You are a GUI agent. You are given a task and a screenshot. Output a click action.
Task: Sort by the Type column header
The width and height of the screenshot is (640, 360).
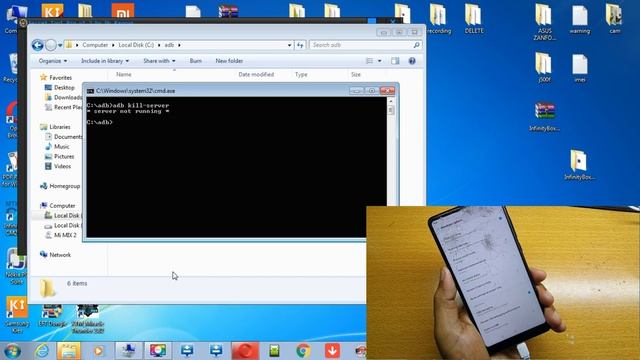pos(301,74)
